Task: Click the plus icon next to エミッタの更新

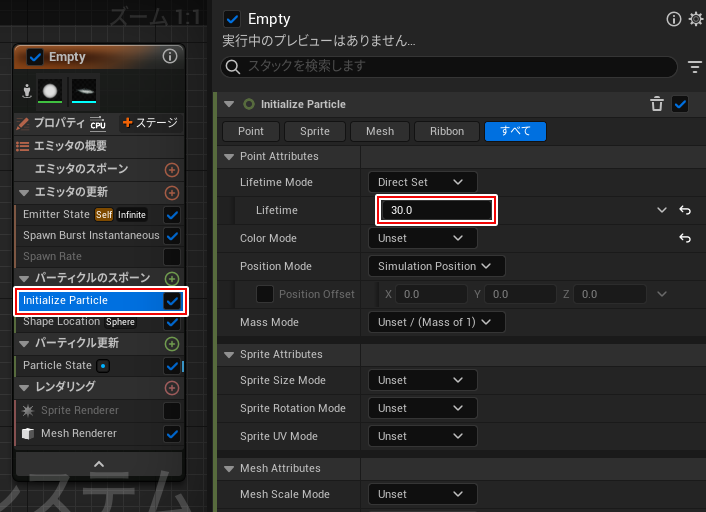Action: pyautogui.click(x=172, y=192)
